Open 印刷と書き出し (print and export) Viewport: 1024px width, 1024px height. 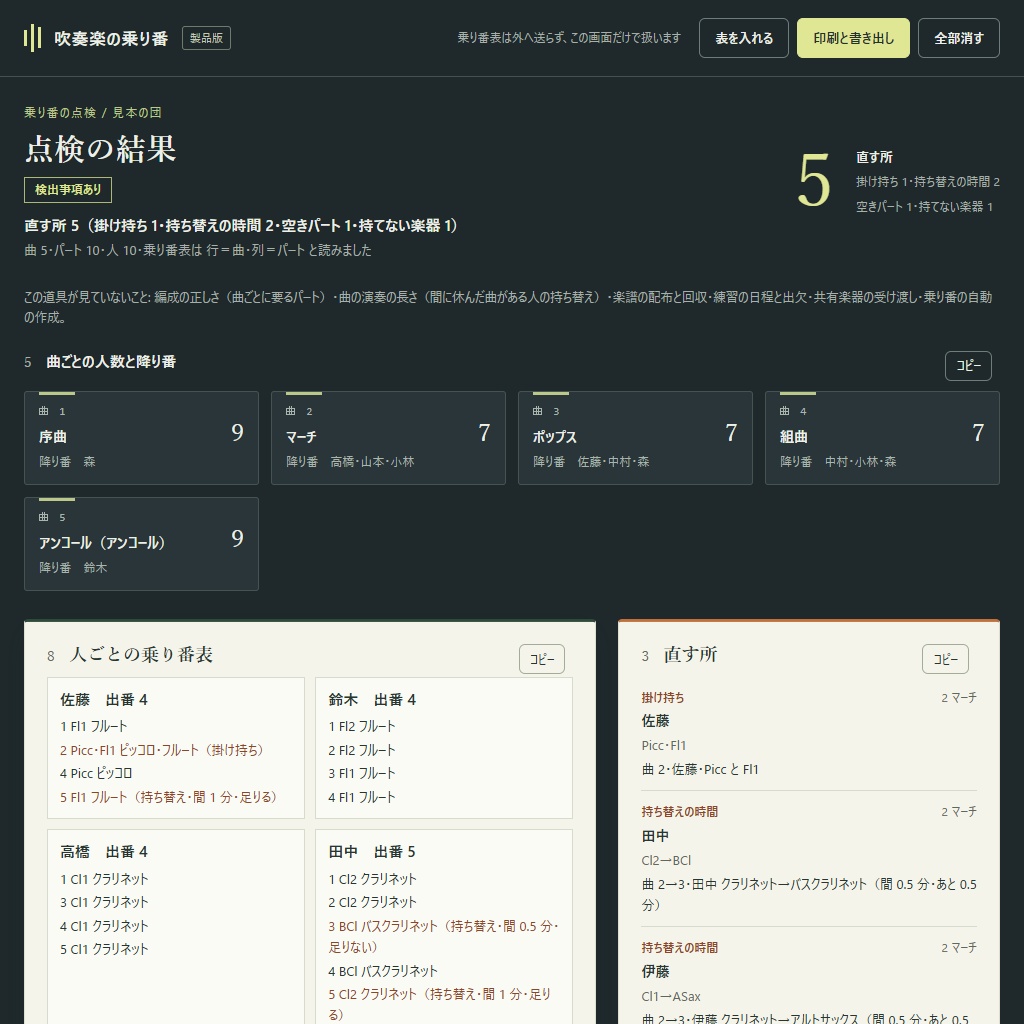[853, 38]
